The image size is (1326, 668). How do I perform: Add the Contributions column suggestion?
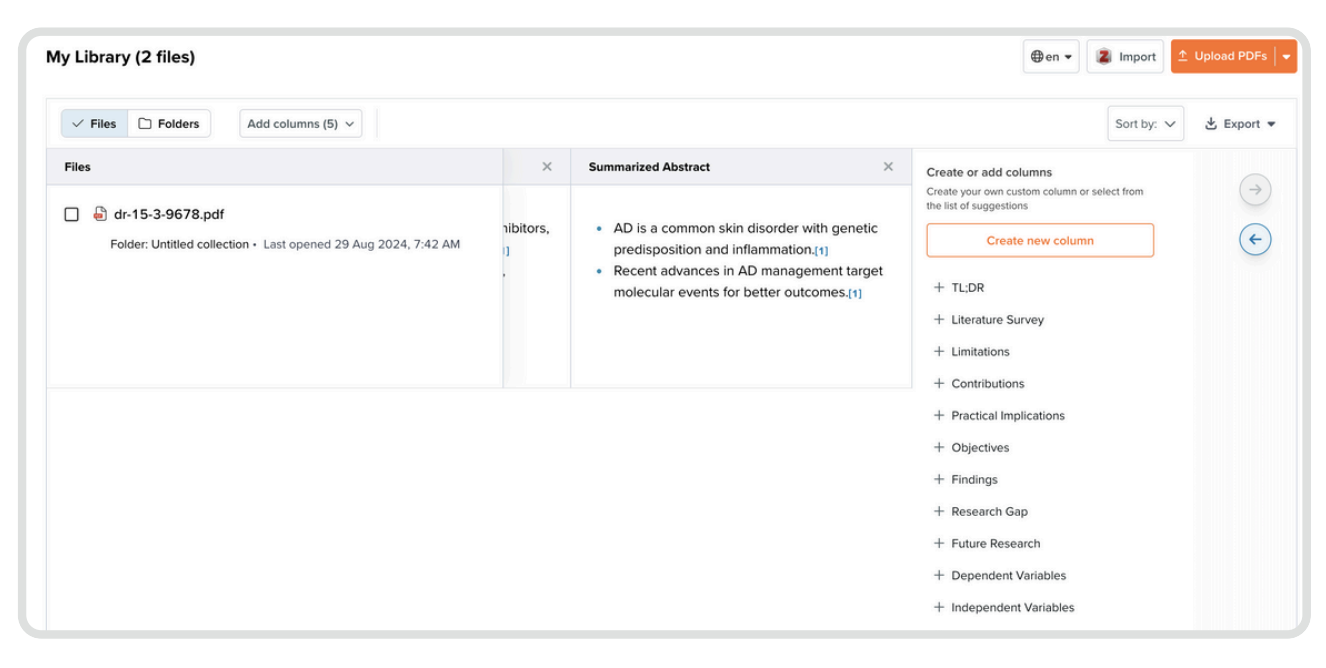click(978, 384)
